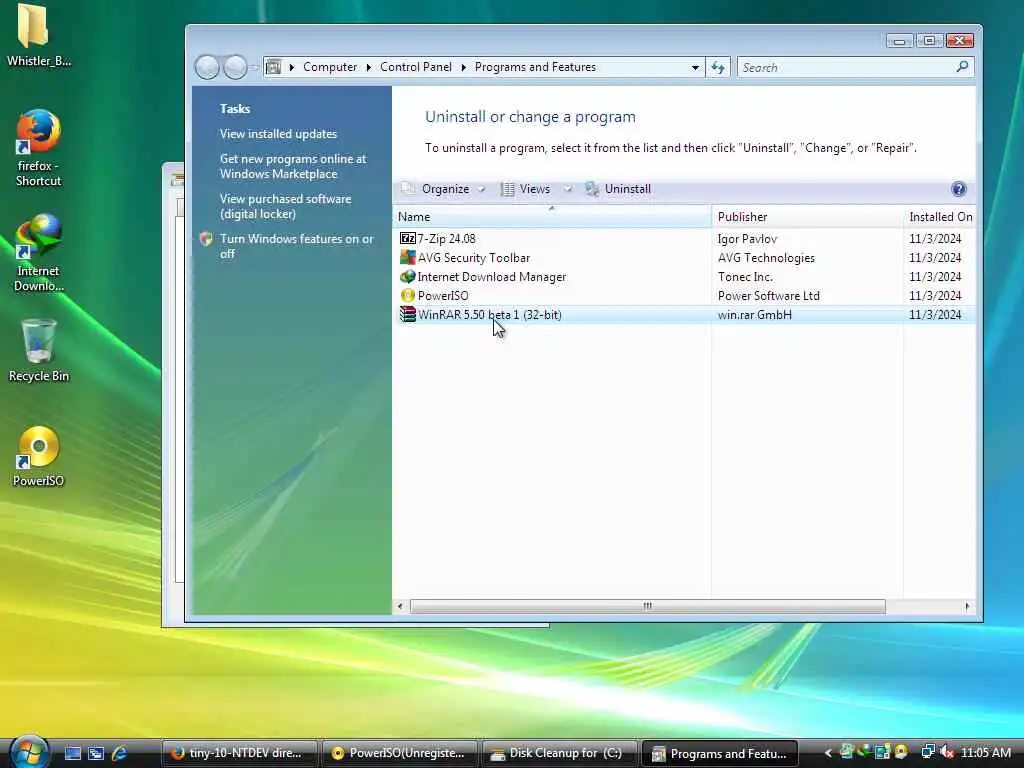Click the back navigation arrow button
Screen dimensions: 1024x768
(207, 67)
